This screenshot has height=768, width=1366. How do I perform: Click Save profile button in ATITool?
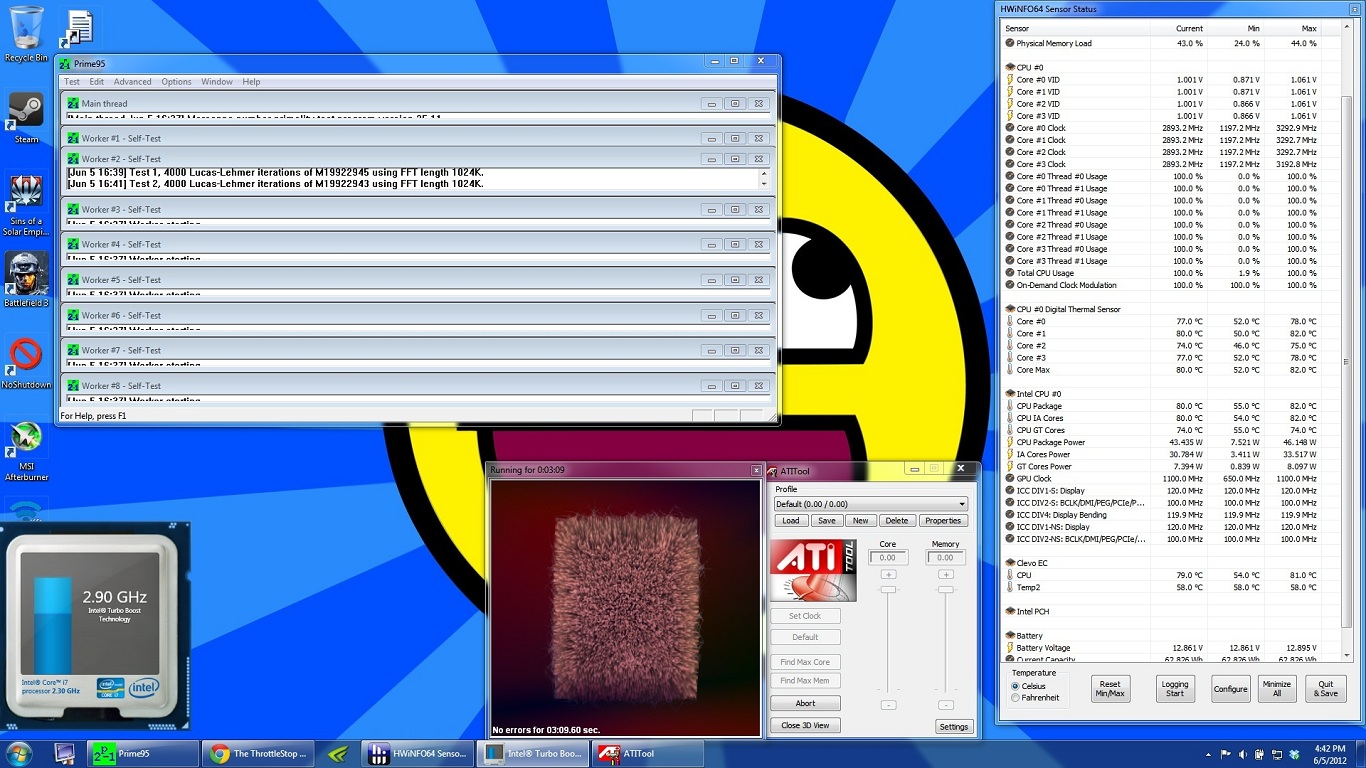[826, 520]
